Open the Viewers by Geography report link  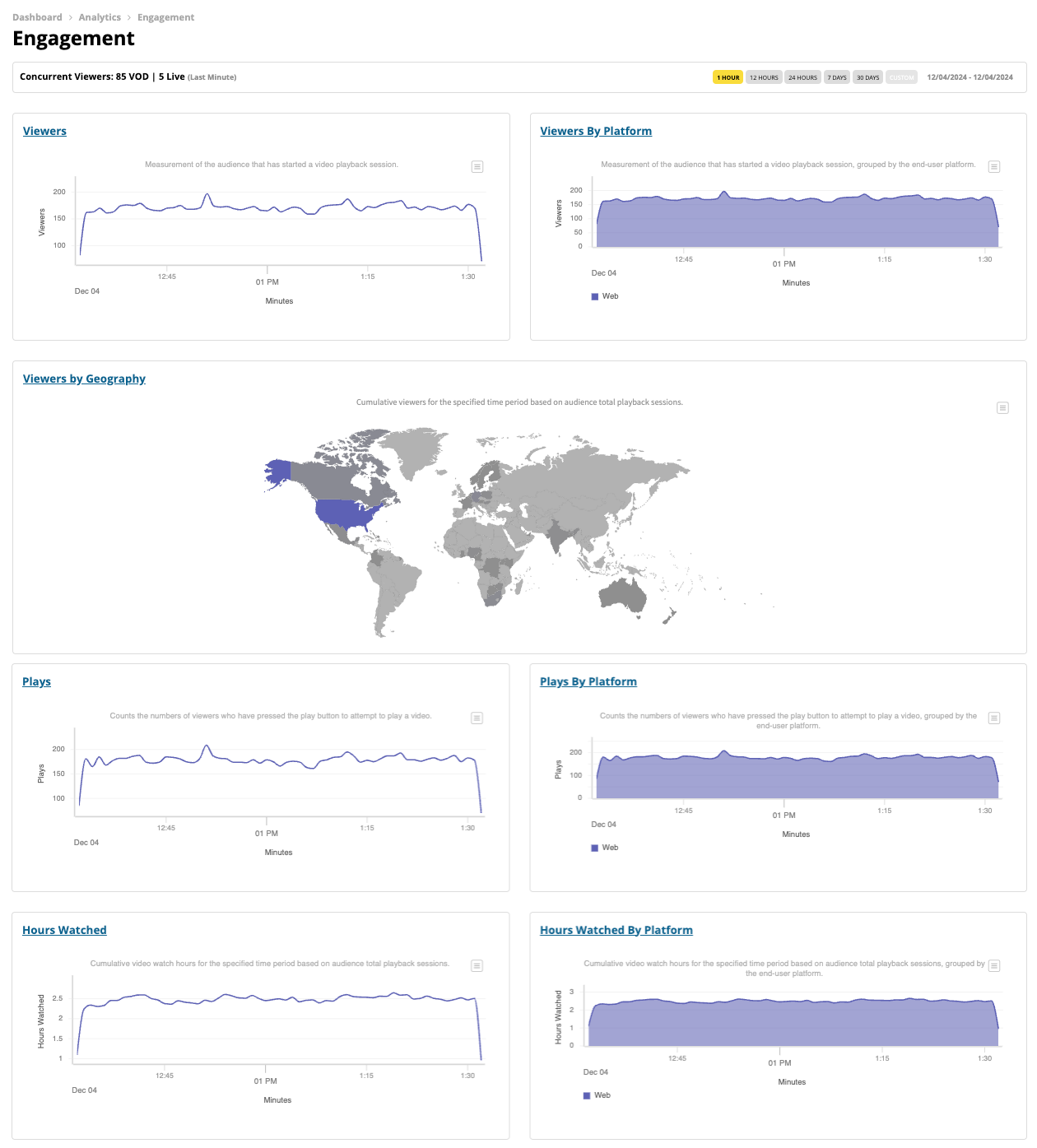pyautogui.click(x=84, y=379)
